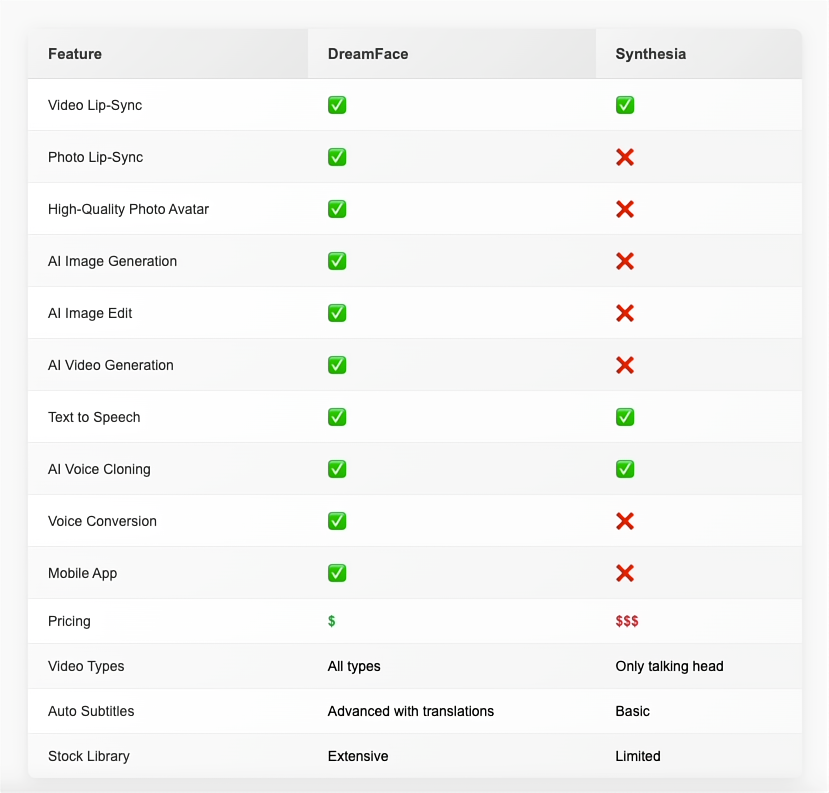Click the green single dollar pricing symbol
This screenshot has height=793, width=829.
(x=331, y=621)
